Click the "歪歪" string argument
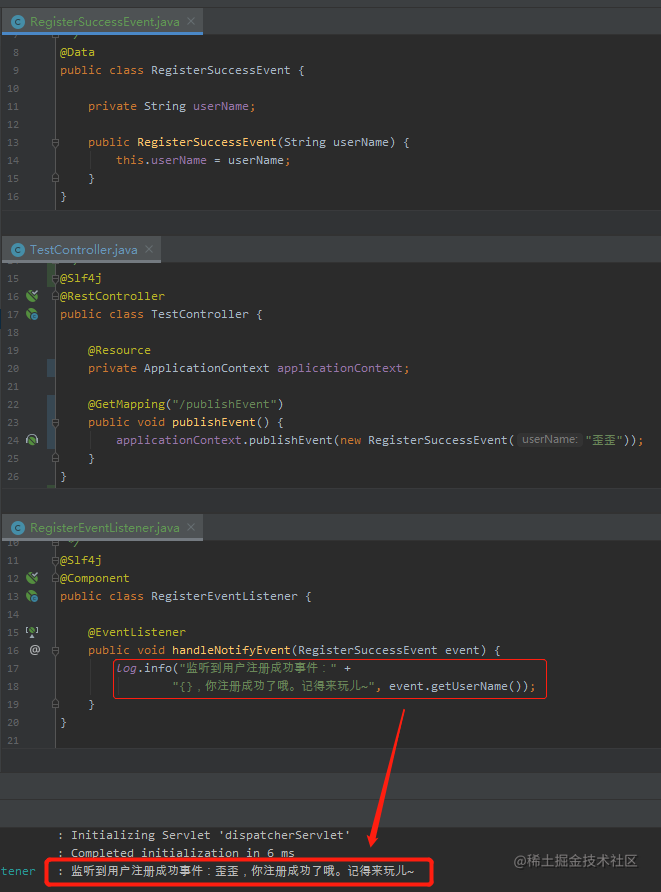Screen dimensions: 661x892 point(604,440)
